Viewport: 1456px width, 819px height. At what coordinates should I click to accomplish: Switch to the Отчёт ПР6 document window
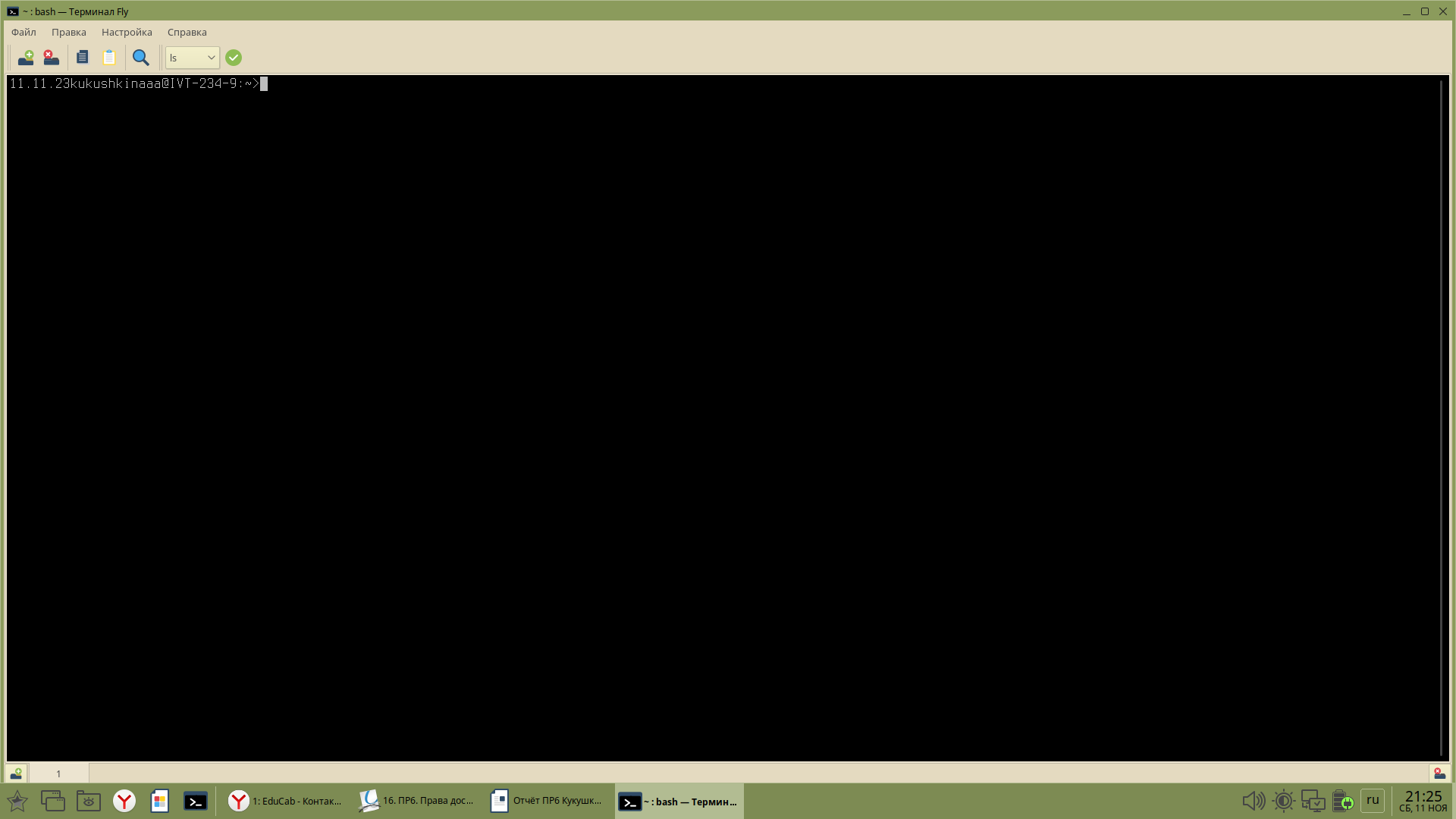tap(547, 801)
